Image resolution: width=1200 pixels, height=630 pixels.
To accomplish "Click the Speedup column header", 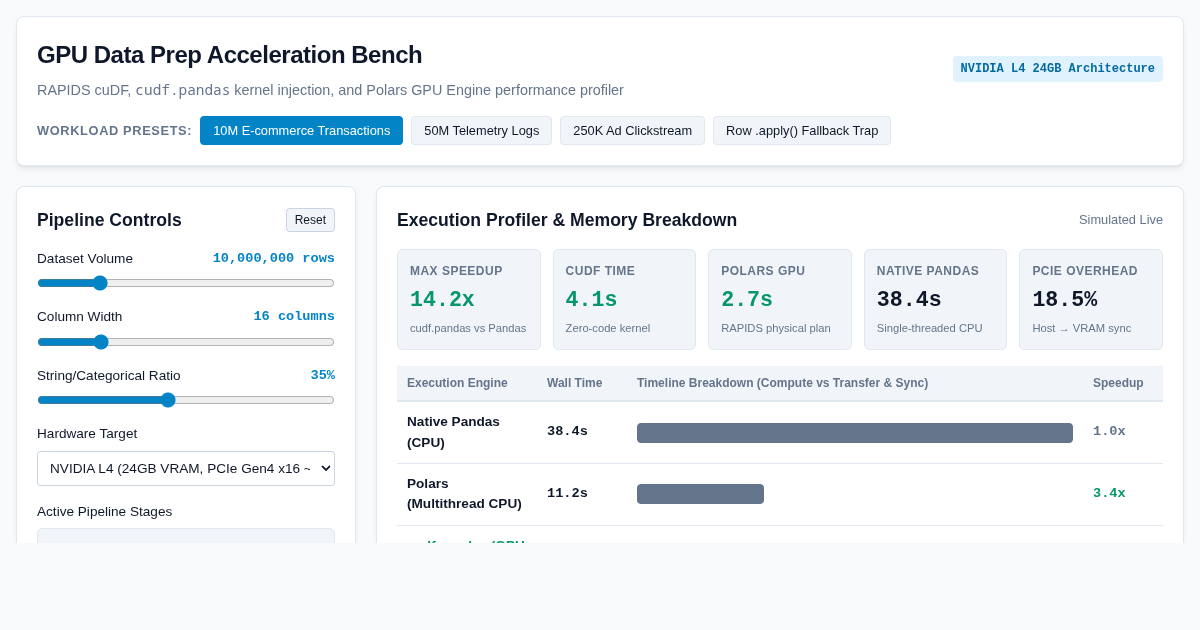I will [1118, 383].
